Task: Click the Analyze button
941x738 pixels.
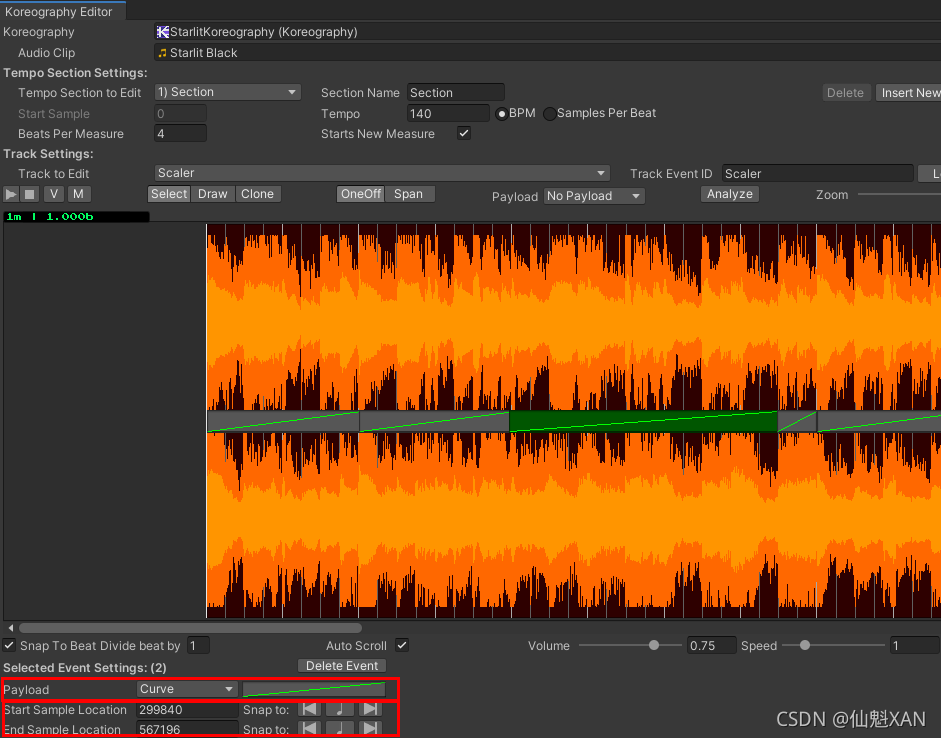Action: coord(729,194)
